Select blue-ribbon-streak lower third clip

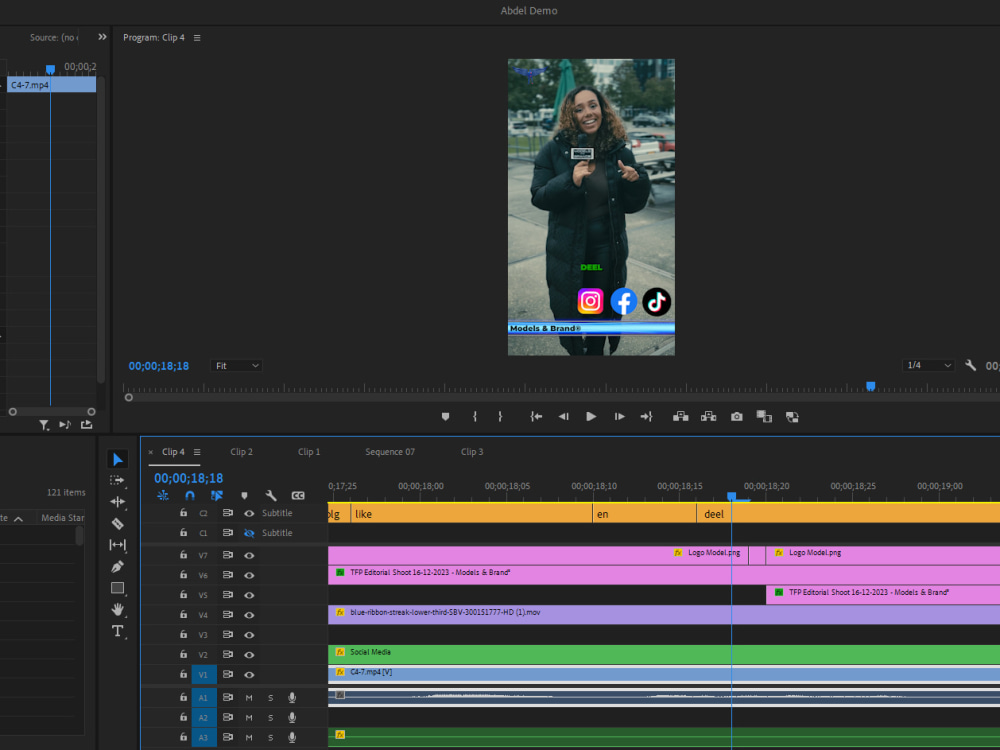click(664, 614)
